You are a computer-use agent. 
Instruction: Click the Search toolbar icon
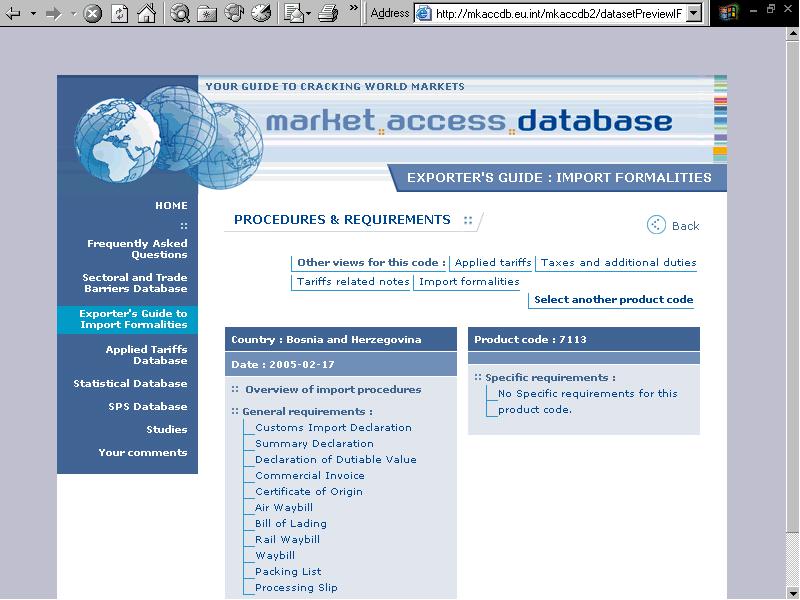click(180, 13)
